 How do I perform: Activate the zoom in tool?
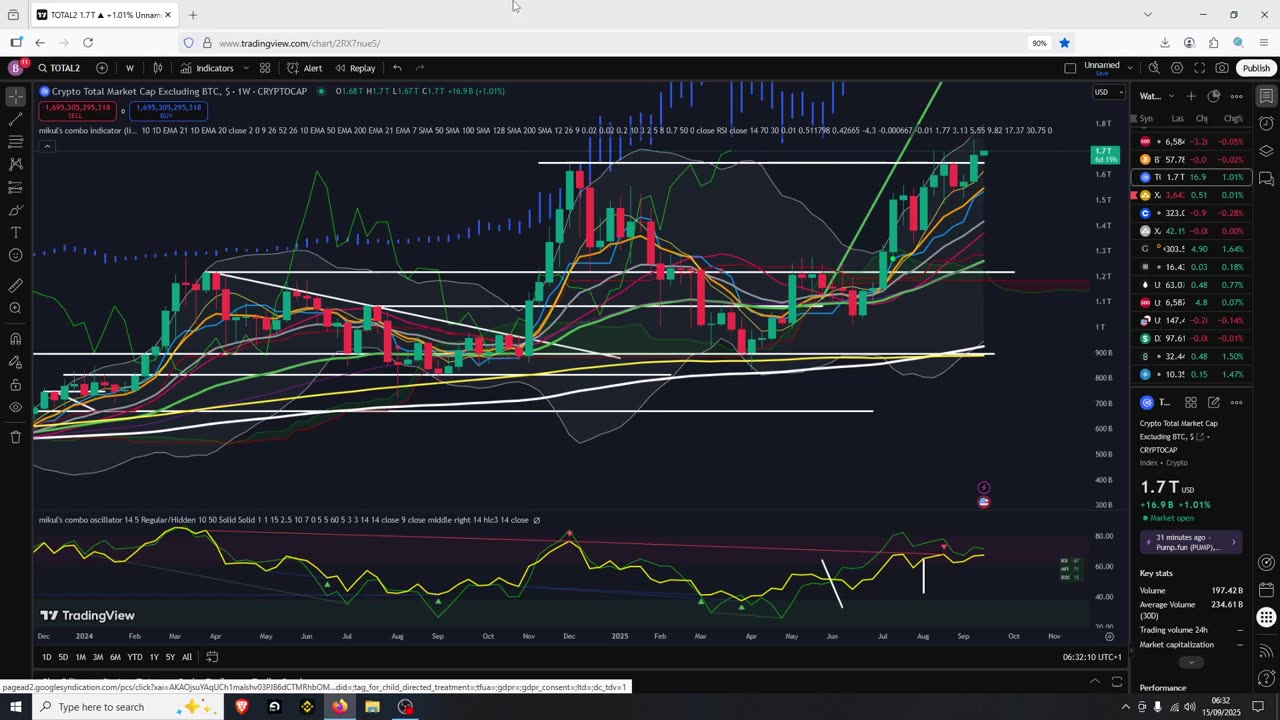(x=15, y=308)
